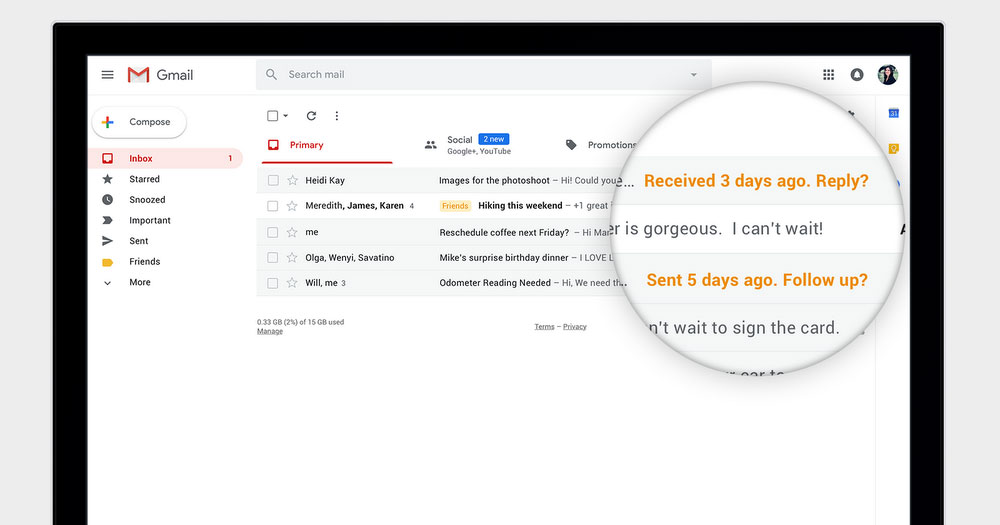This screenshot has height=525, width=1000.
Task: Click the Friends label chip on Hiking email
Action: pyautogui.click(x=455, y=206)
